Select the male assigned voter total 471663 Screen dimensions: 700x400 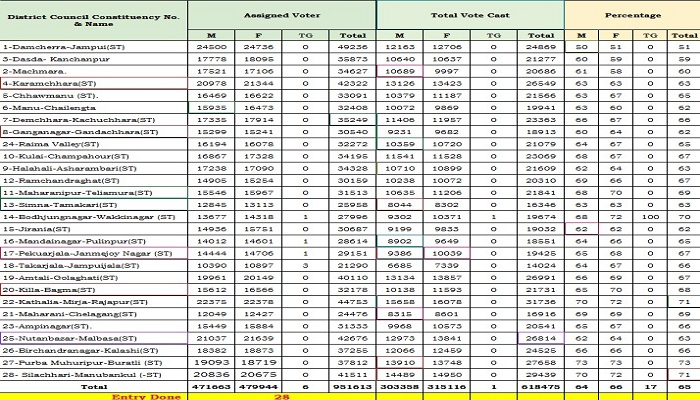212,384
